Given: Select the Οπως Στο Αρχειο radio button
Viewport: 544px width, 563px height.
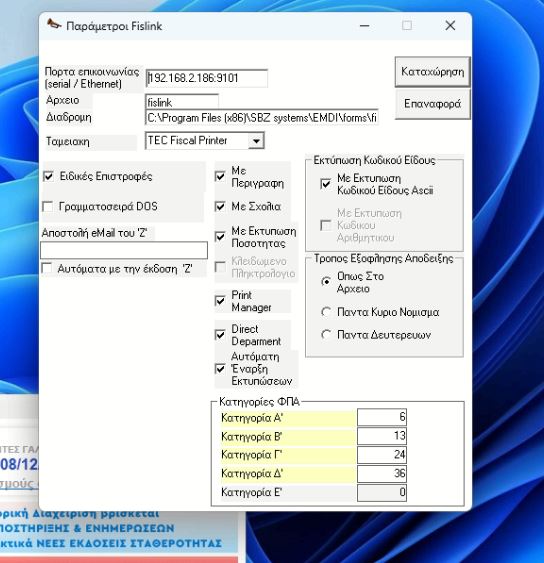Looking at the screenshot, I should (326, 282).
